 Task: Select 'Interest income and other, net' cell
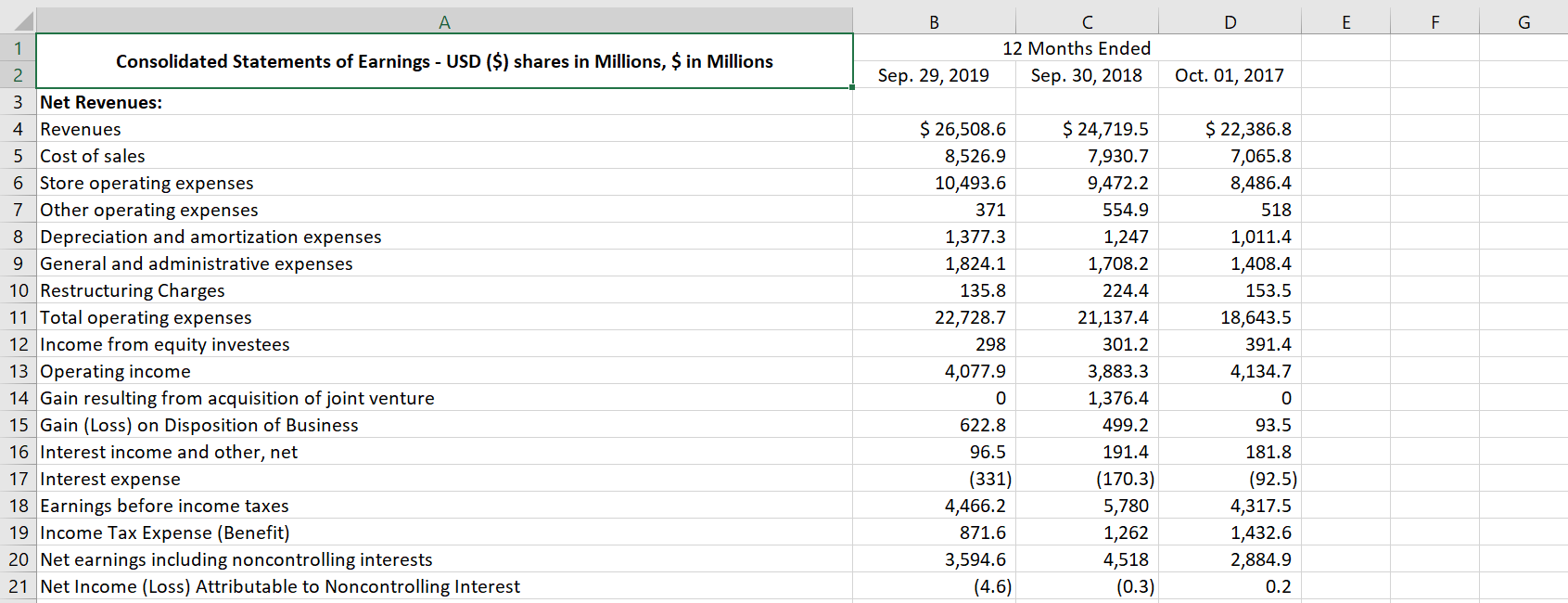[x=444, y=452]
